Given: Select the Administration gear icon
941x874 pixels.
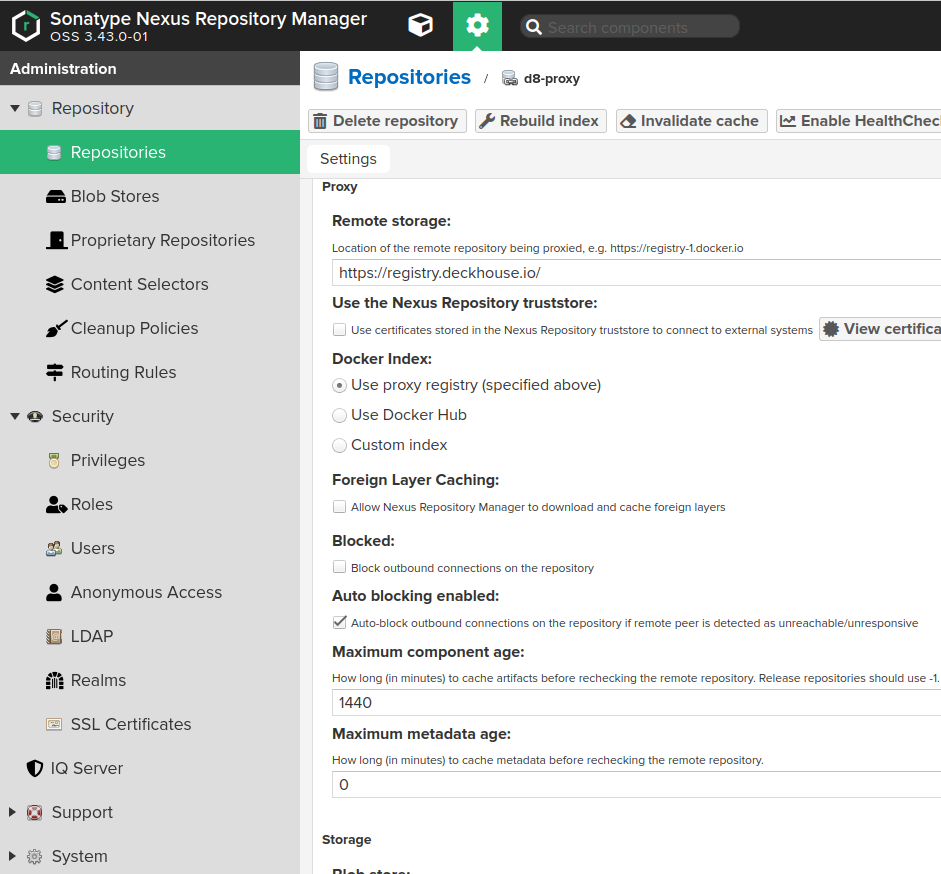Looking at the screenshot, I should (478, 25).
